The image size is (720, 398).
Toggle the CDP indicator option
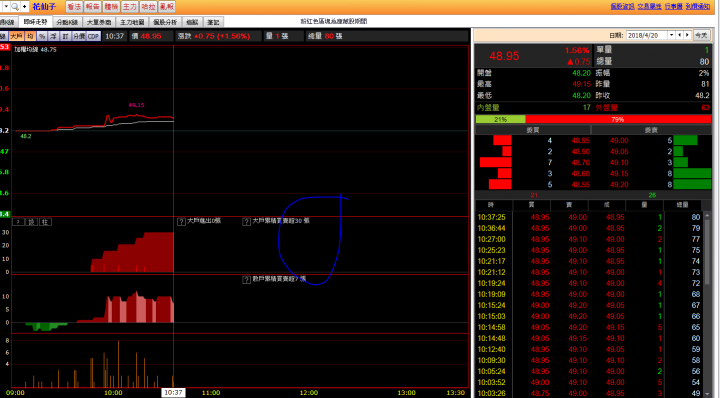(x=93, y=36)
